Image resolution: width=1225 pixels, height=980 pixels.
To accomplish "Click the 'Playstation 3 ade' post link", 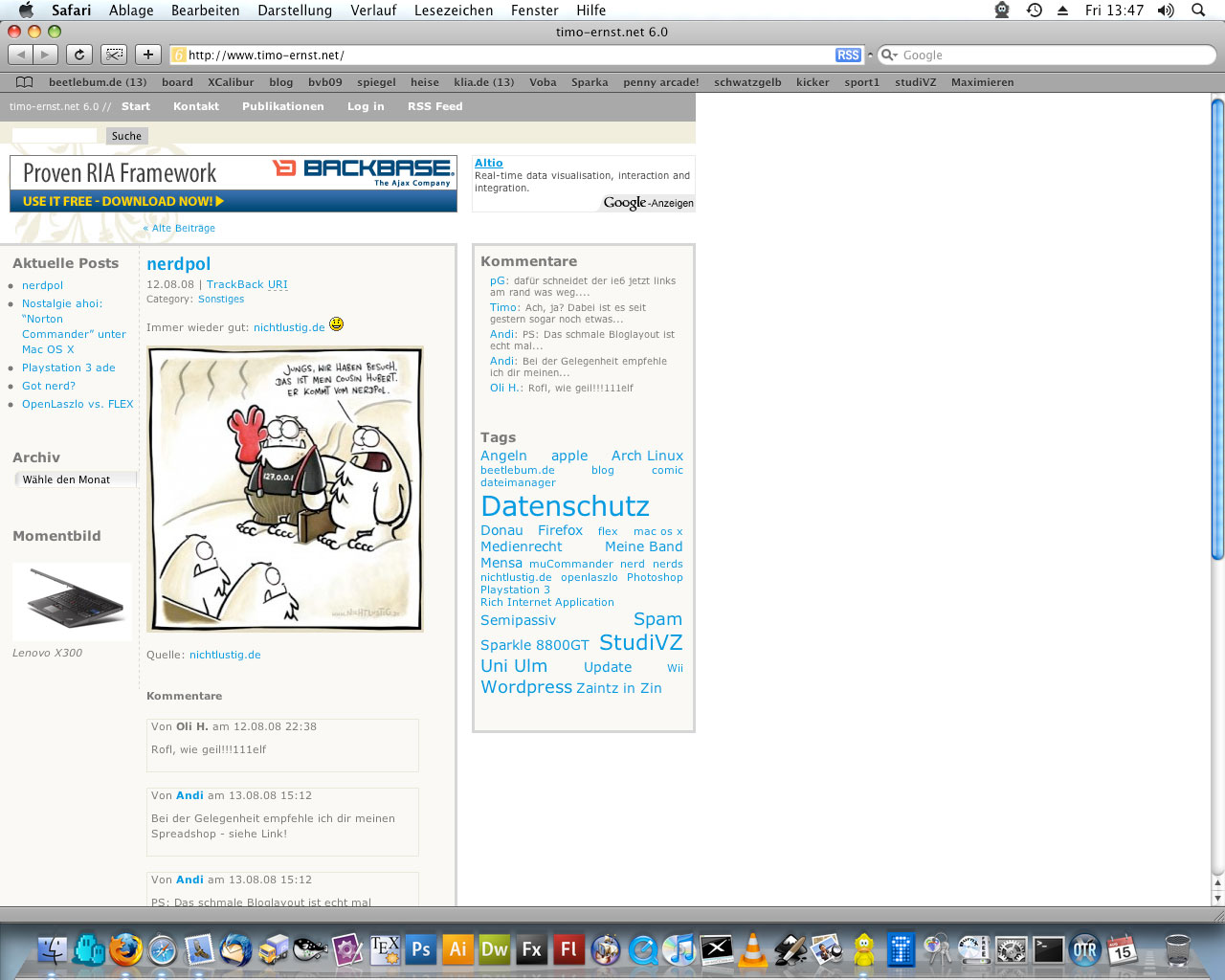I will 69,367.
